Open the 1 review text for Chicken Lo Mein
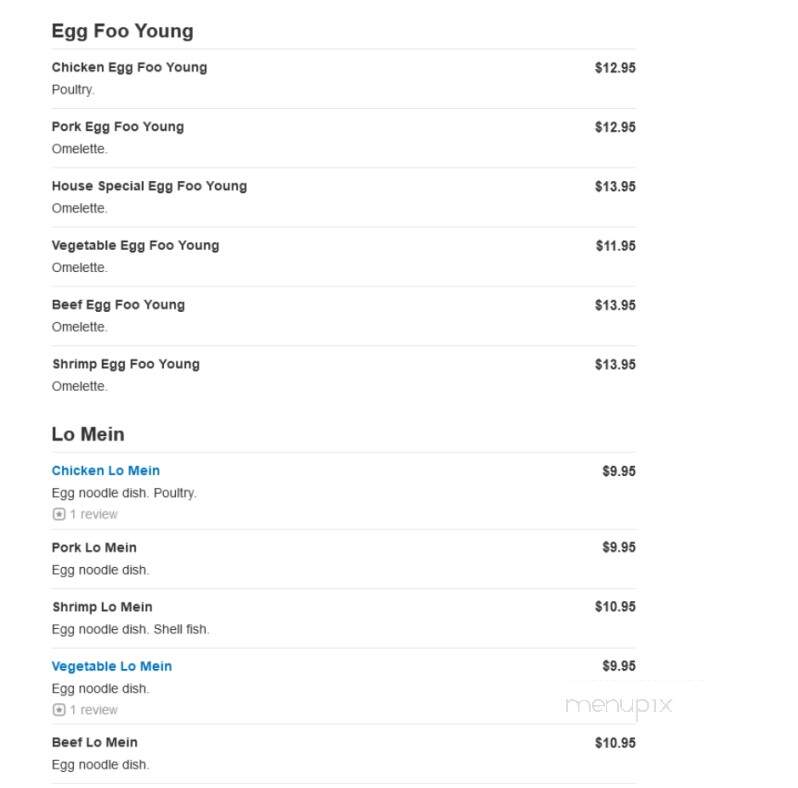The height and width of the screenshot is (788, 798). 94,514
